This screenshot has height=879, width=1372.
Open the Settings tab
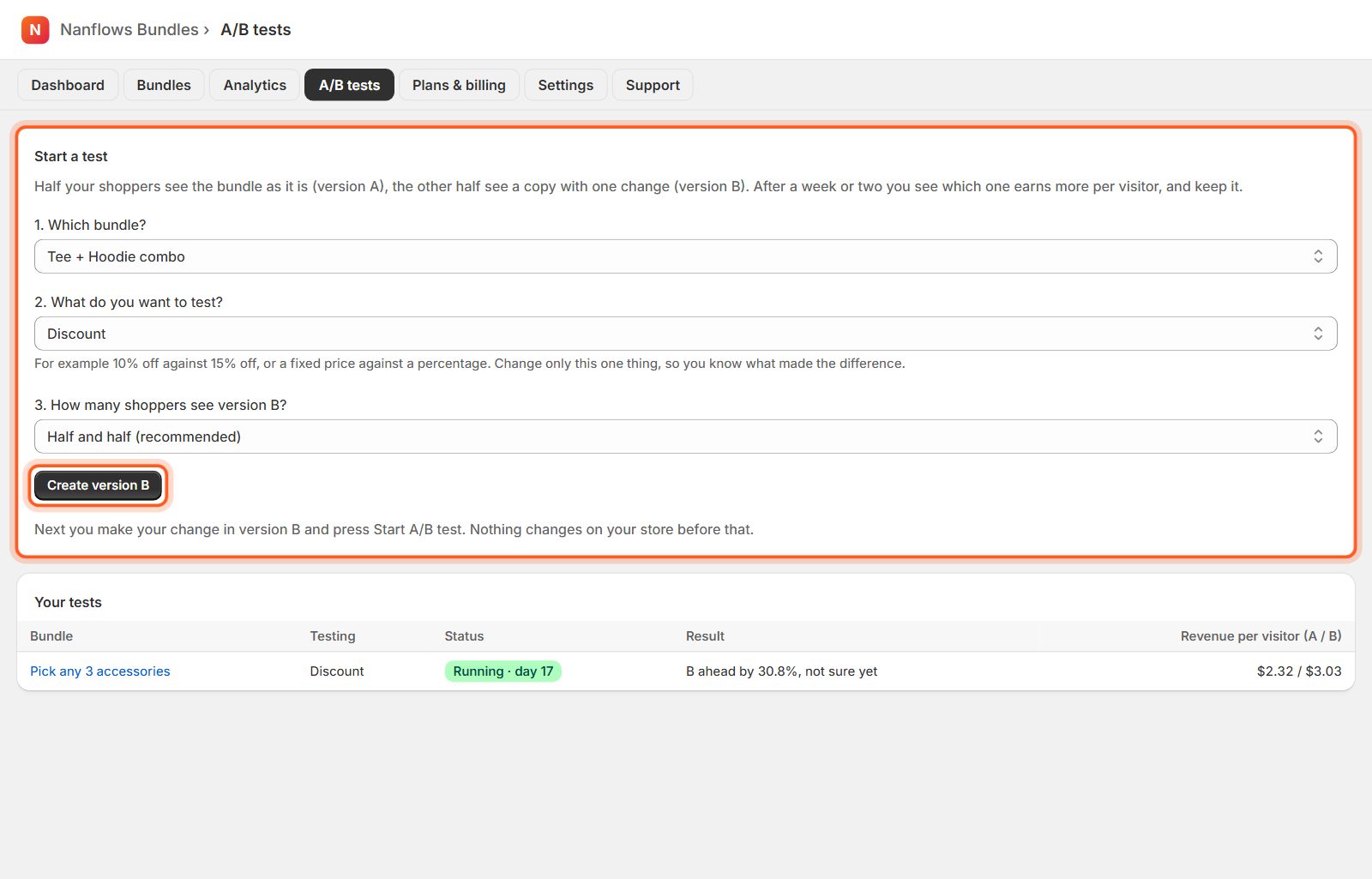566,85
